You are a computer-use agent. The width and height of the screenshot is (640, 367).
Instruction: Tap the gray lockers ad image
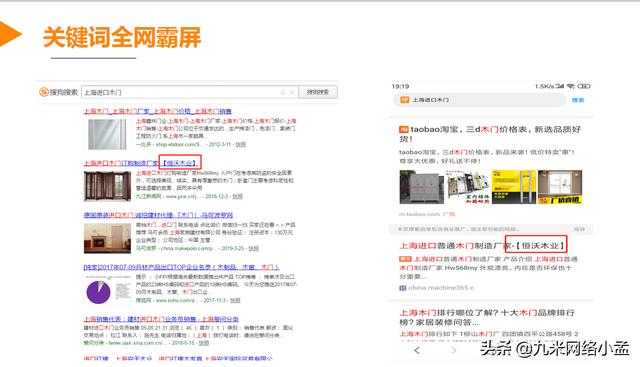[422, 187]
